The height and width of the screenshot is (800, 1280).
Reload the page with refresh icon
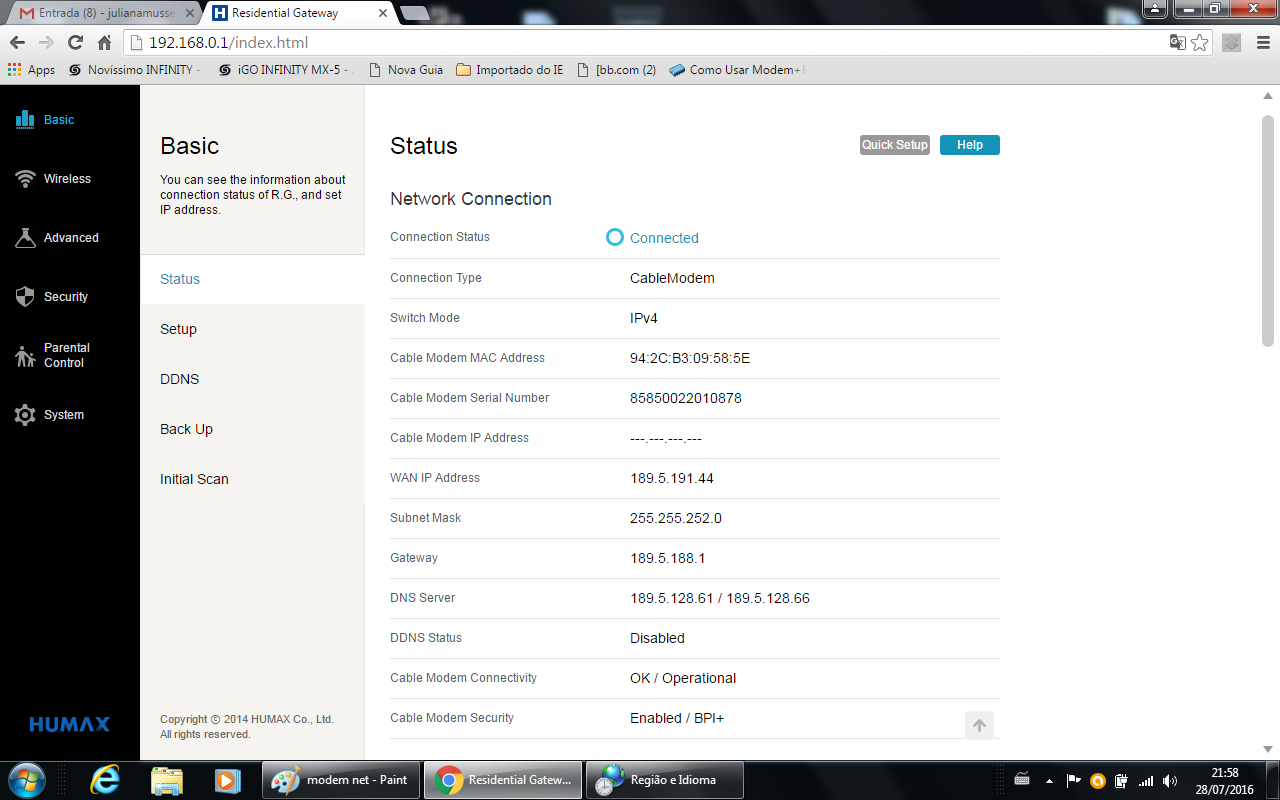(75, 43)
